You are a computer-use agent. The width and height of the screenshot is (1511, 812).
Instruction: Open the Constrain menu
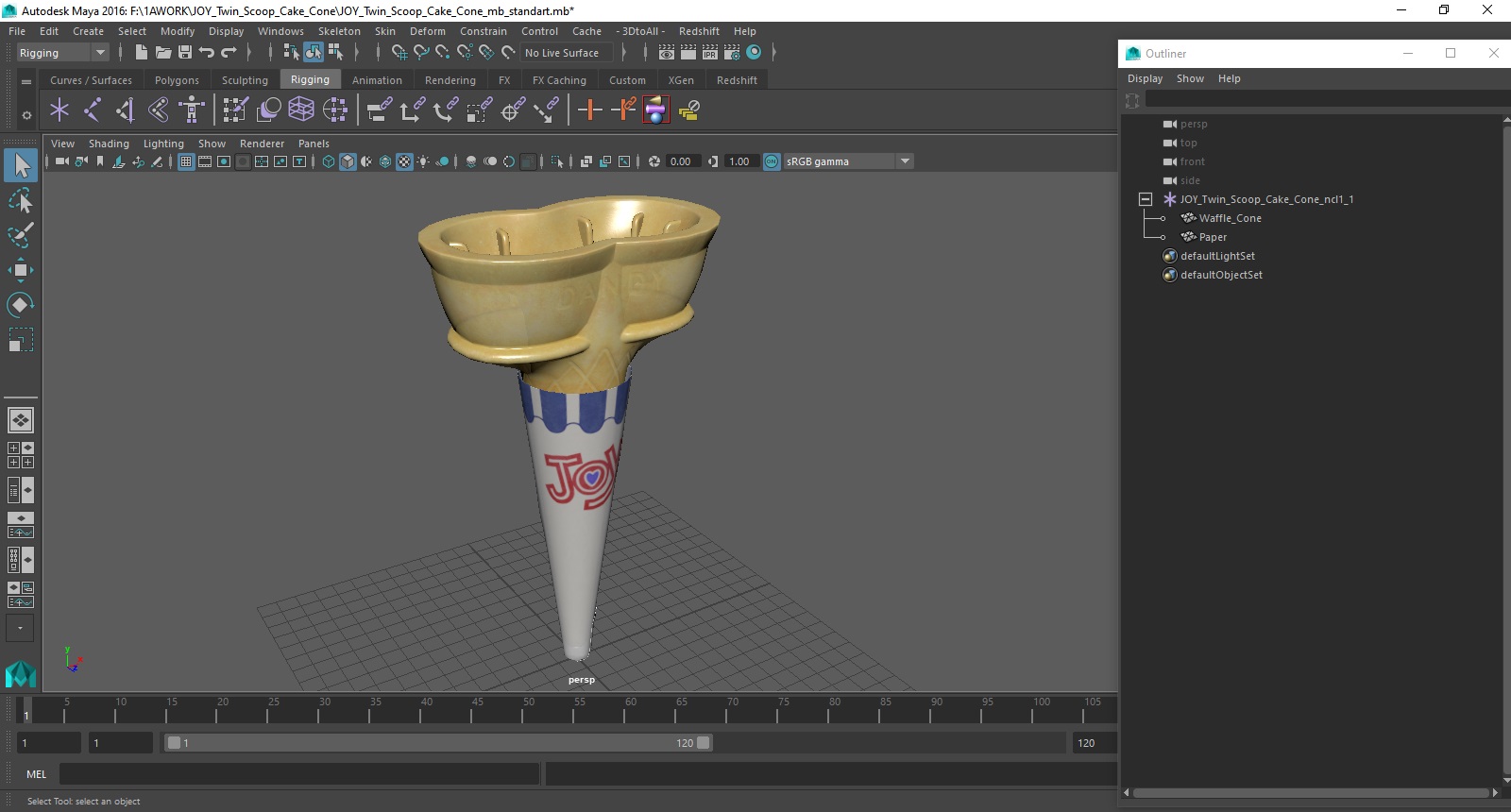484,31
